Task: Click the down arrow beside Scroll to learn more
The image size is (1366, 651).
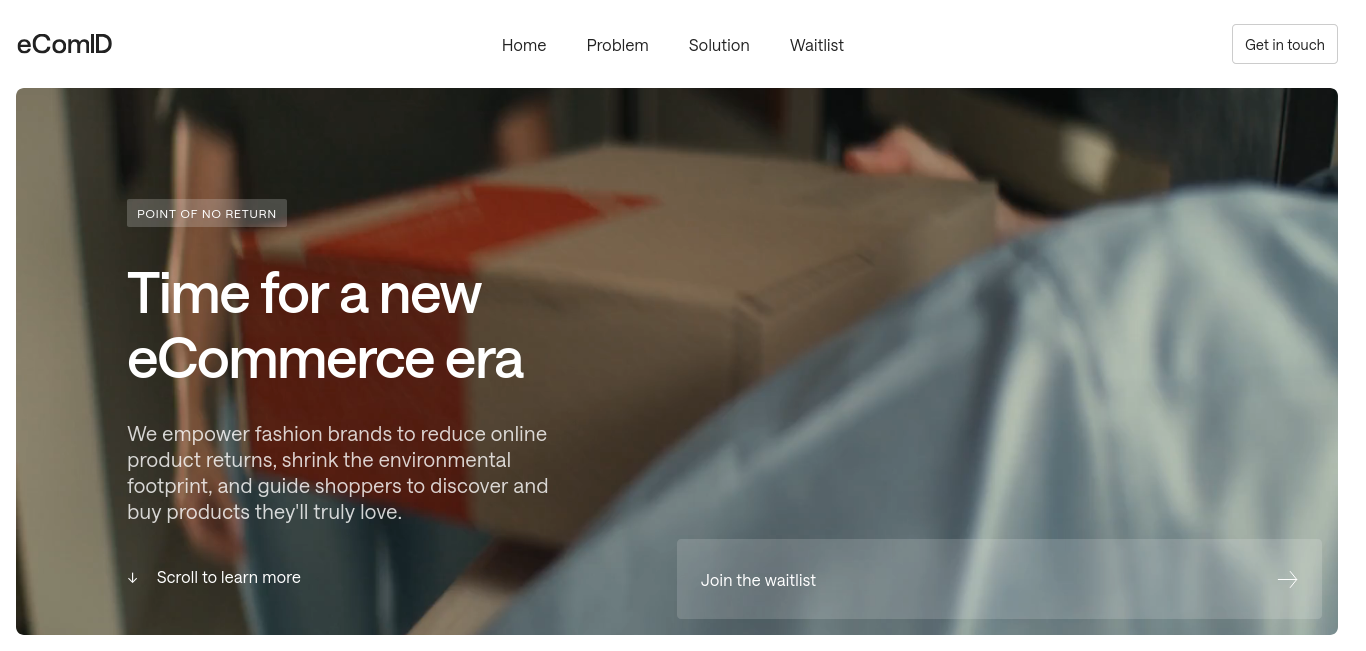Action: [133, 578]
